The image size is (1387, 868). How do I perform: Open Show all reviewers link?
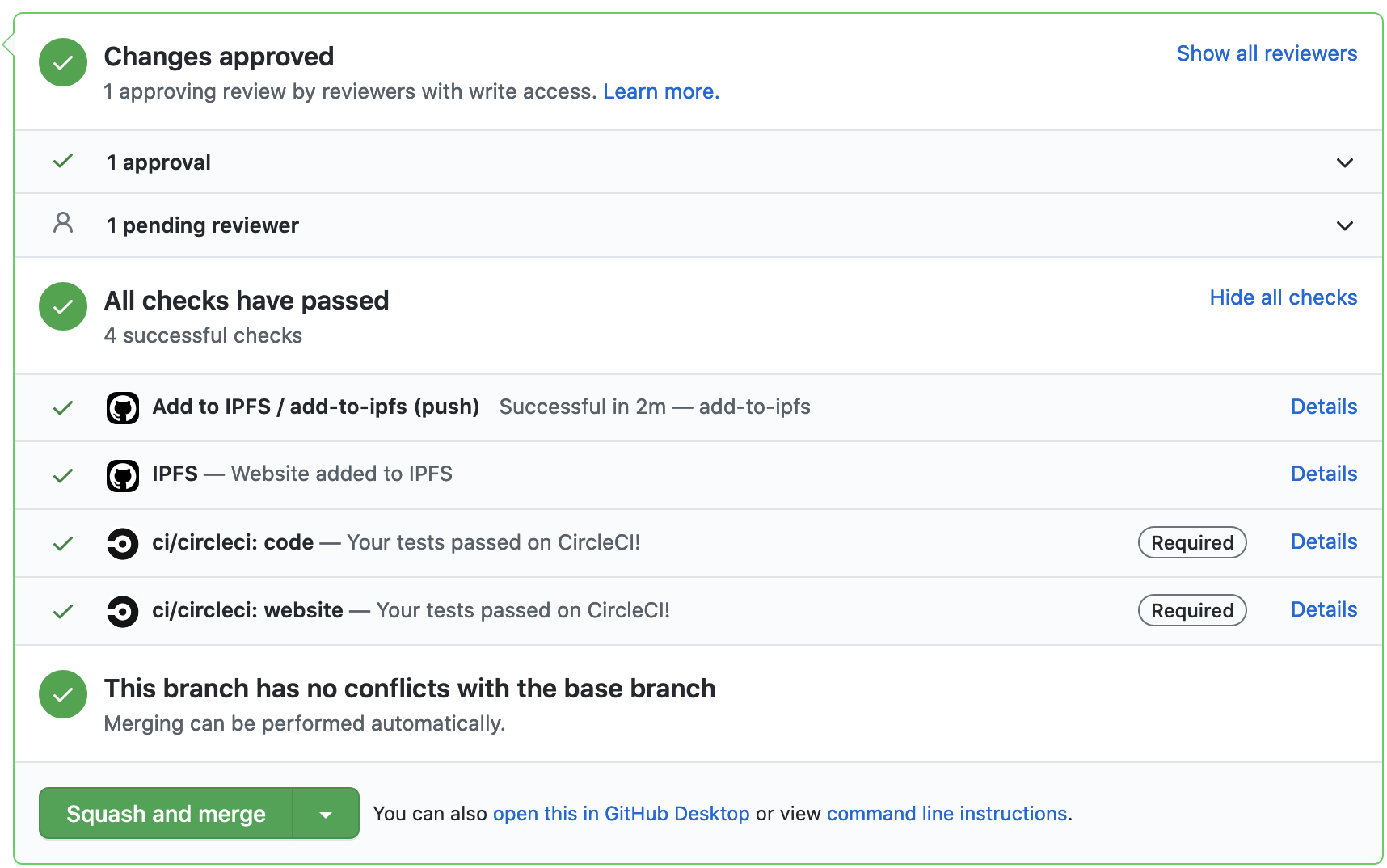click(1267, 53)
